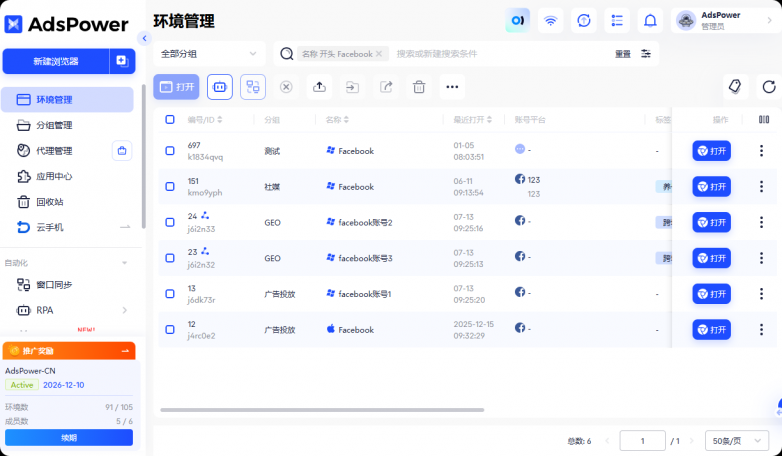This screenshot has height=456, width=782.
Task: Tick checkbox for profile 13
Action: point(170,294)
